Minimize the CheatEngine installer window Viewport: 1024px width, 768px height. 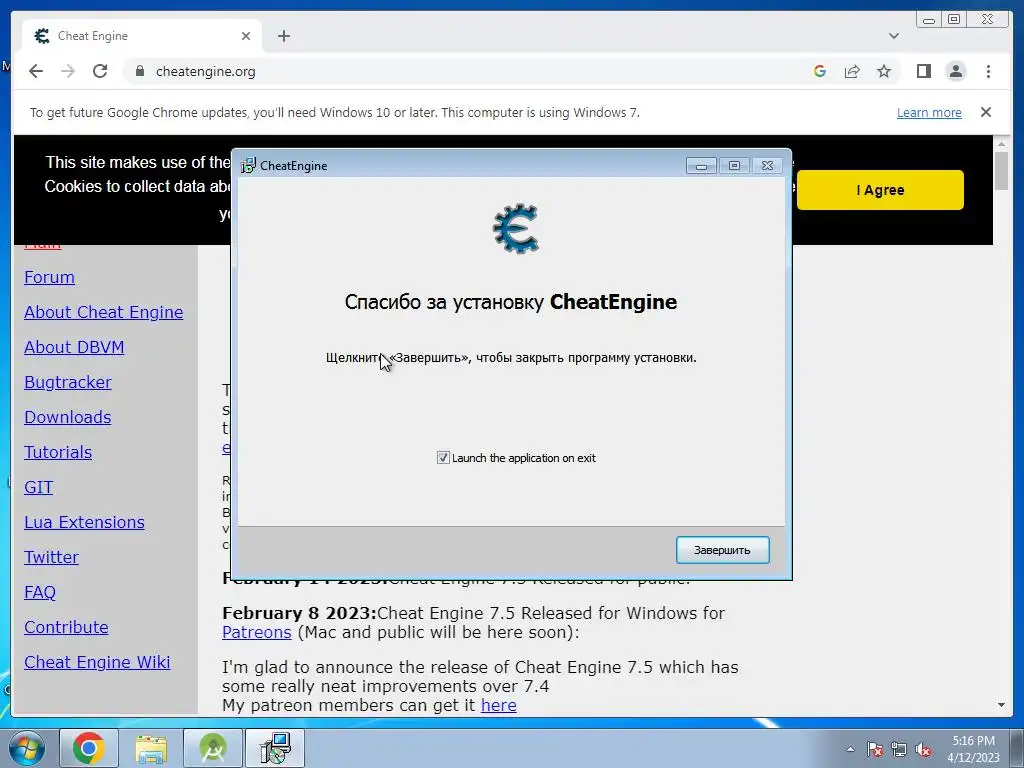tap(701, 166)
